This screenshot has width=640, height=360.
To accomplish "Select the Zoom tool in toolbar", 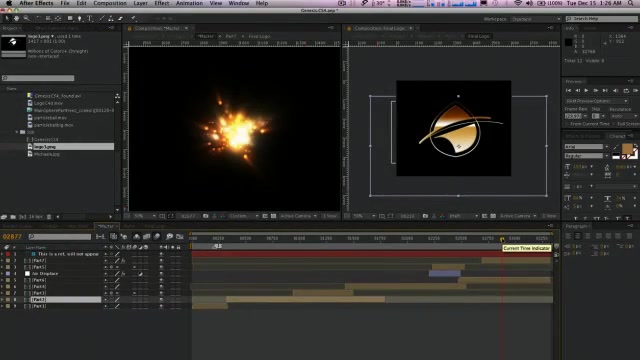I will (x=27, y=18).
